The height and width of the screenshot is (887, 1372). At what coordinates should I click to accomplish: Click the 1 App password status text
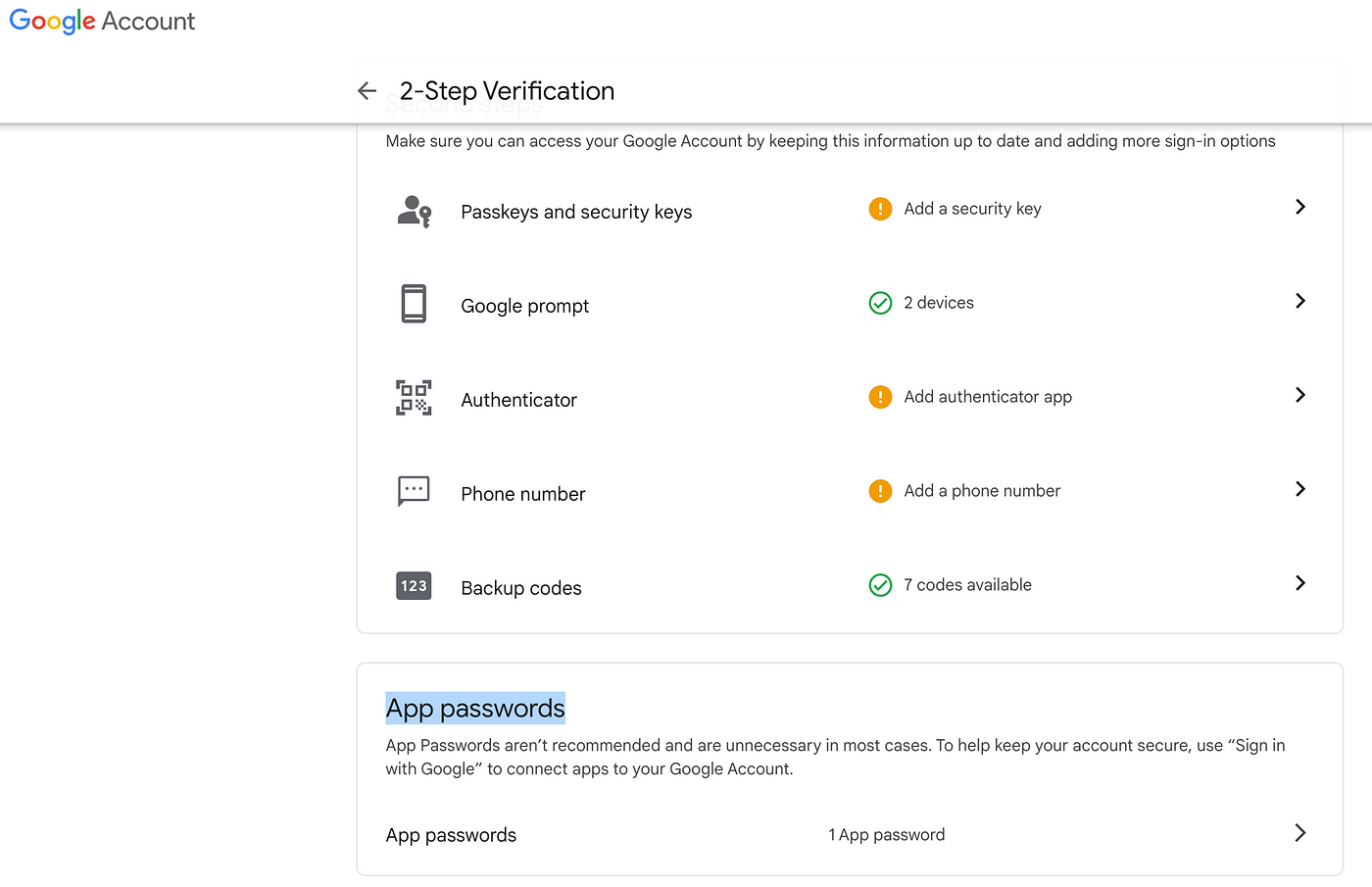[886, 835]
